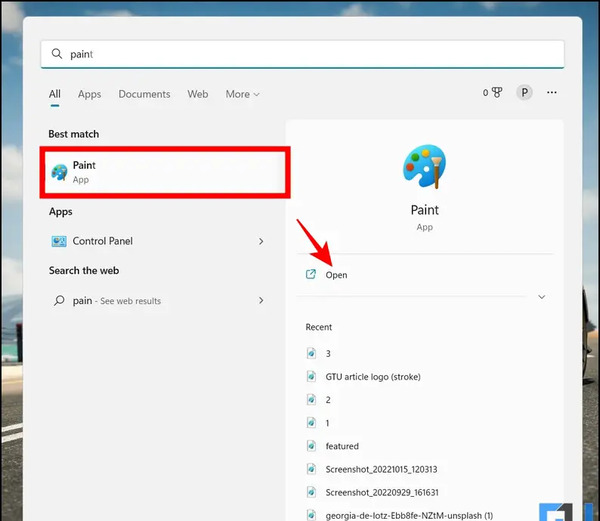
Task: Select the Web filter tab
Action: (x=198, y=94)
